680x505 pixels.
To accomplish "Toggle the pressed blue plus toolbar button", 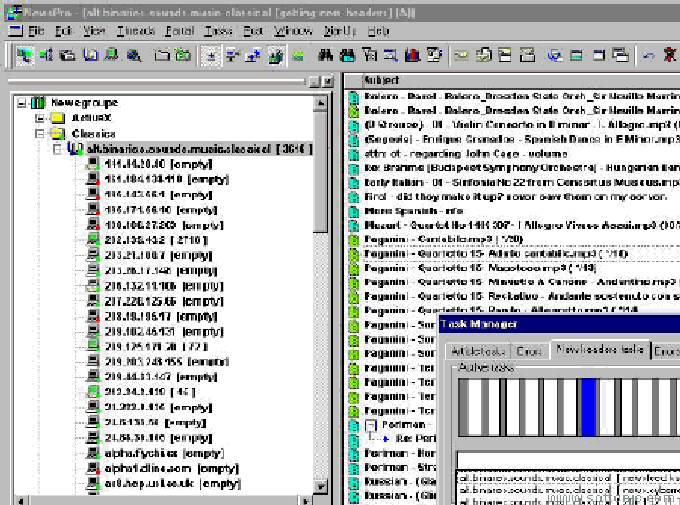I will tap(211, 56).
